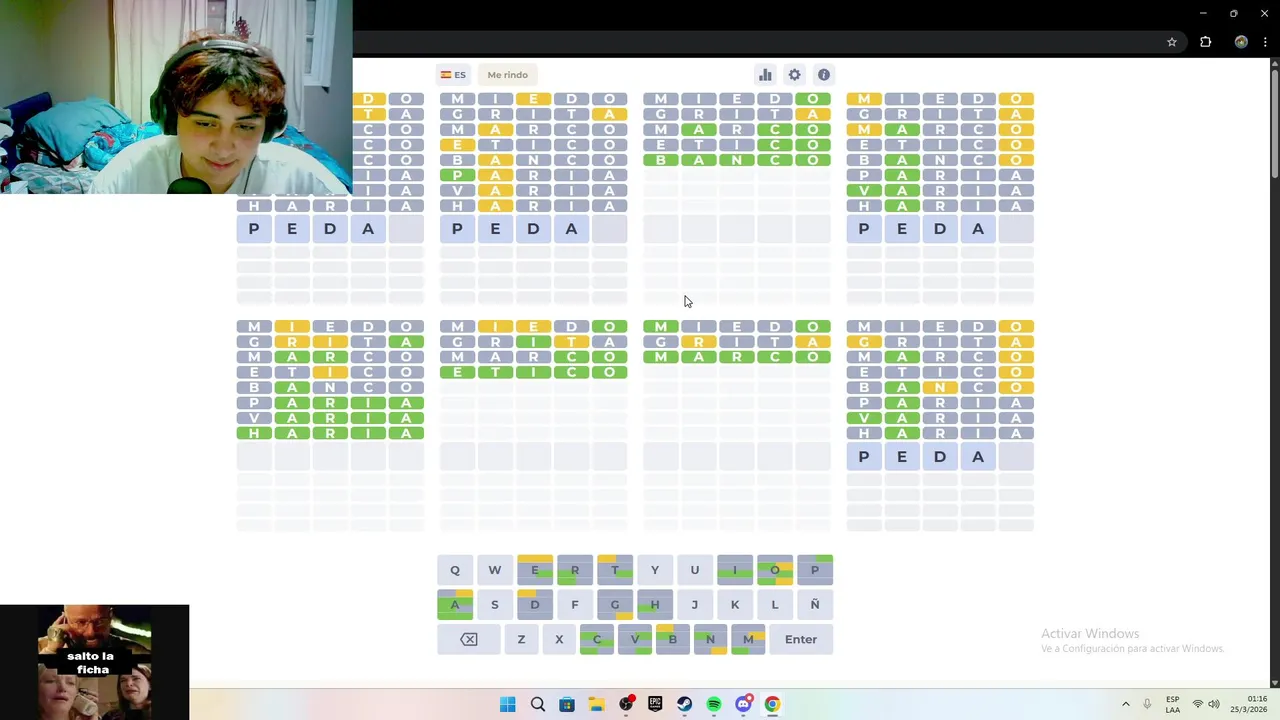1280x720 pixels.
Task: Tap the A key on the game keyboard
Action: click(455, 604)
